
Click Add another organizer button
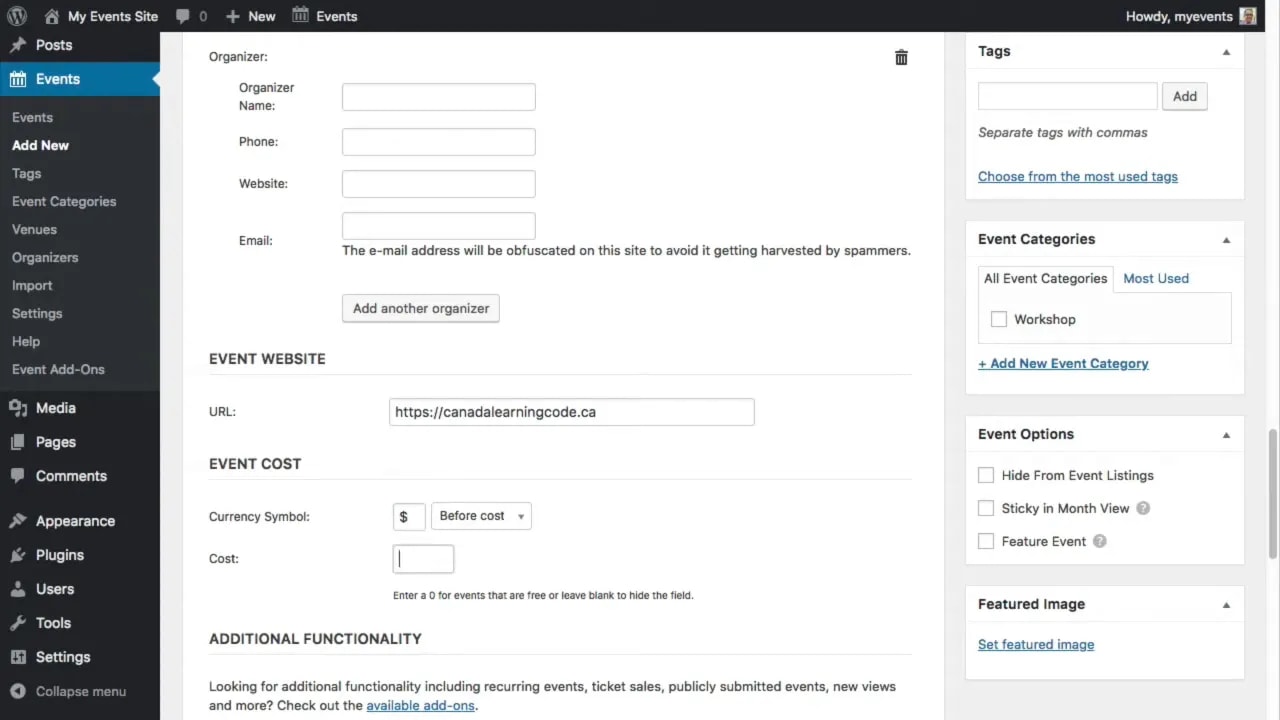click(420, 308)
